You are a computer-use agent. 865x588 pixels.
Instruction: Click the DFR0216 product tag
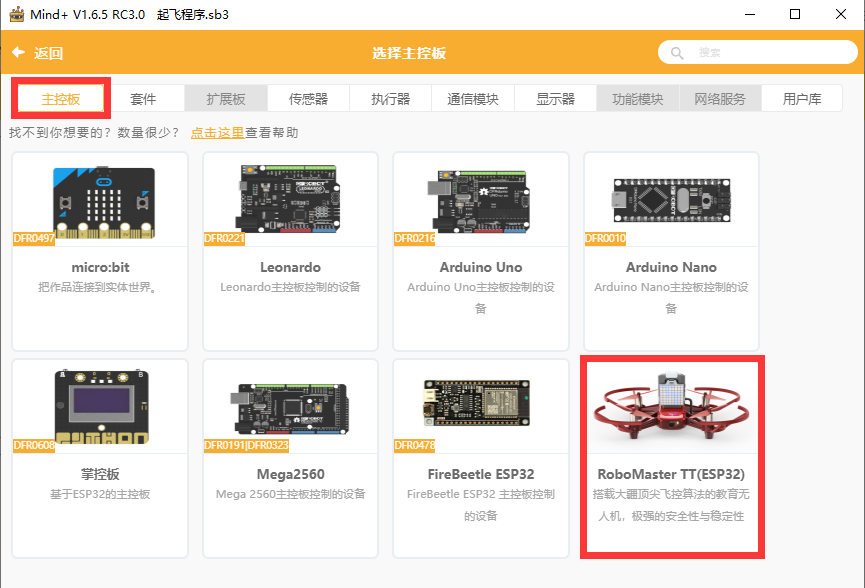pos(414,238)
